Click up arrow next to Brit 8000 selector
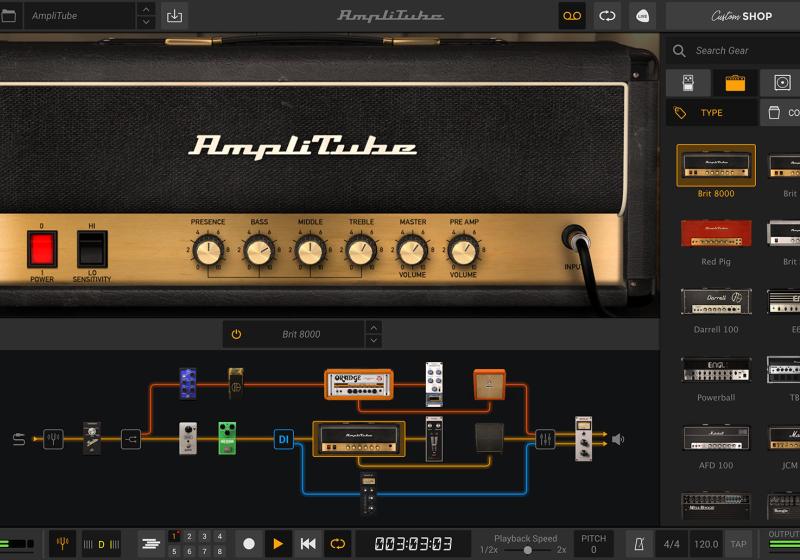This screenshot has width=800, height=560. 374,327
